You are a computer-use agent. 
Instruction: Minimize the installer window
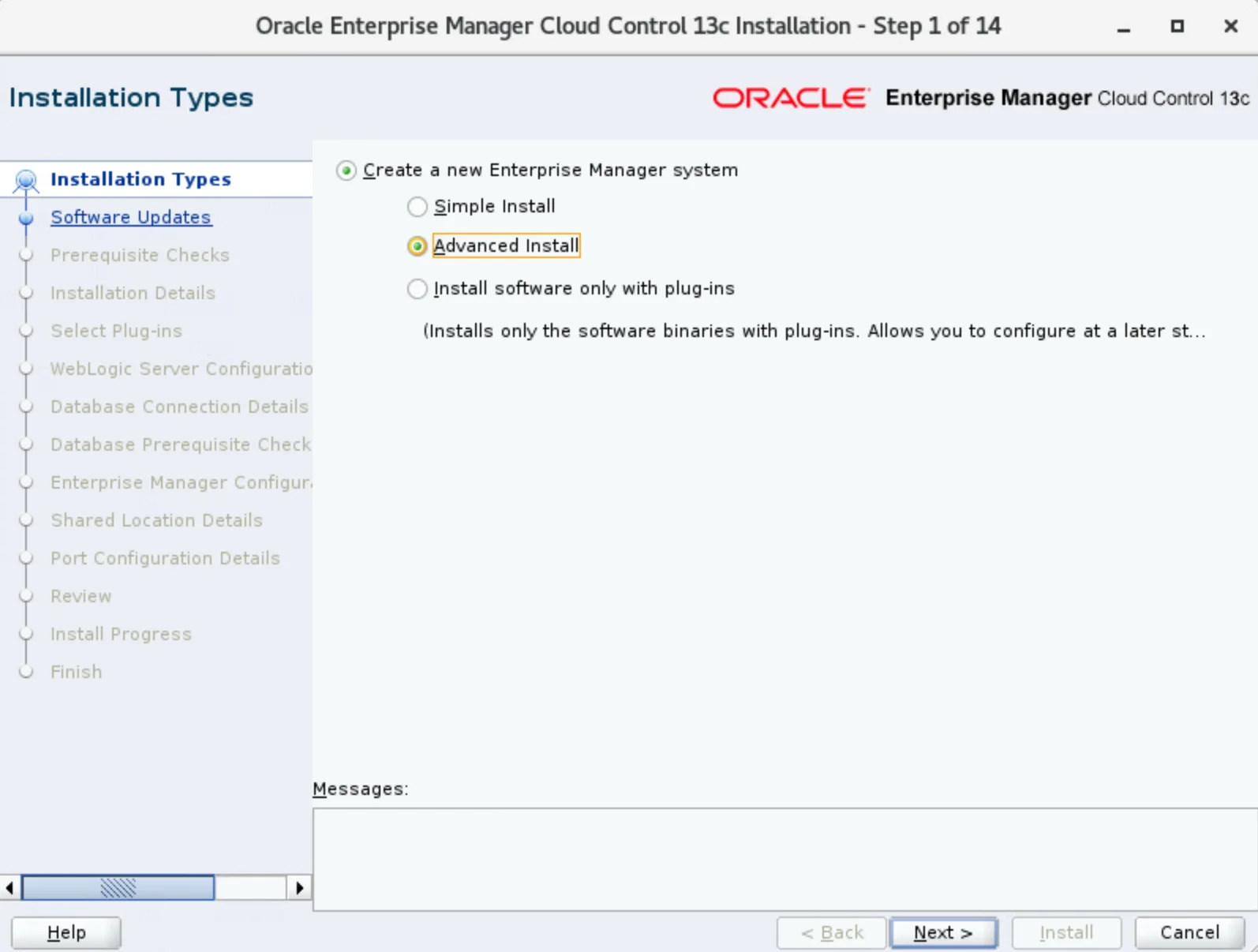1124,27
